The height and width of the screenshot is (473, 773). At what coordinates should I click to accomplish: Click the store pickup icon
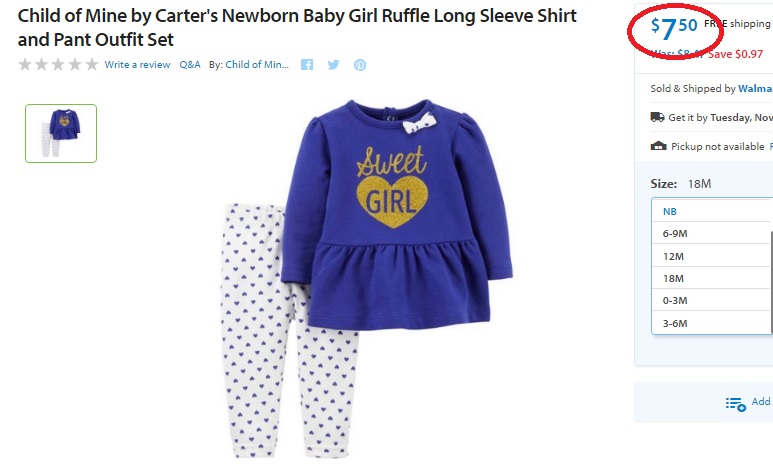click(x=658, y=146)
